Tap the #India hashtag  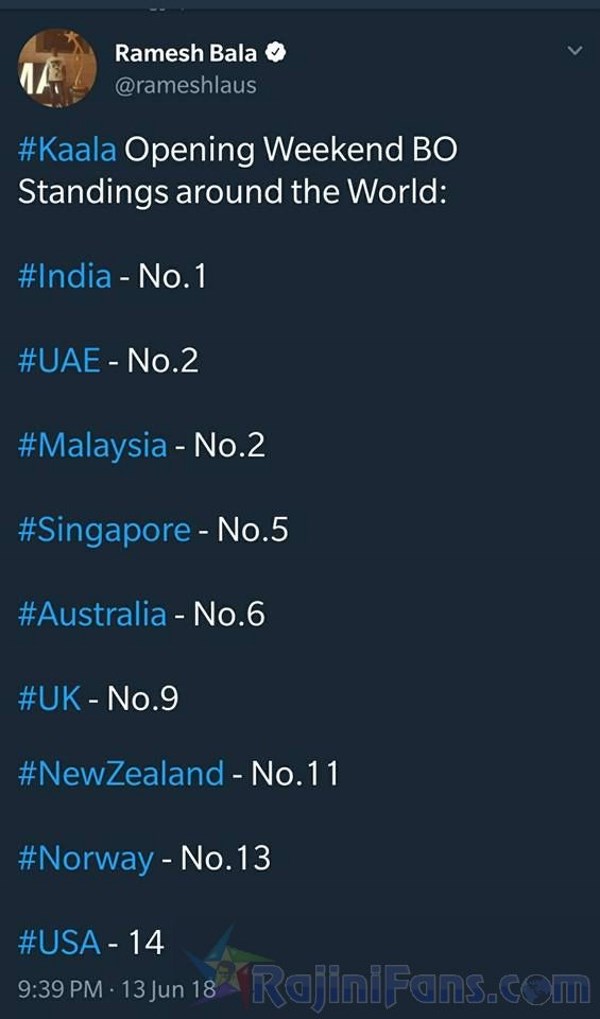(x=64, y=275)
